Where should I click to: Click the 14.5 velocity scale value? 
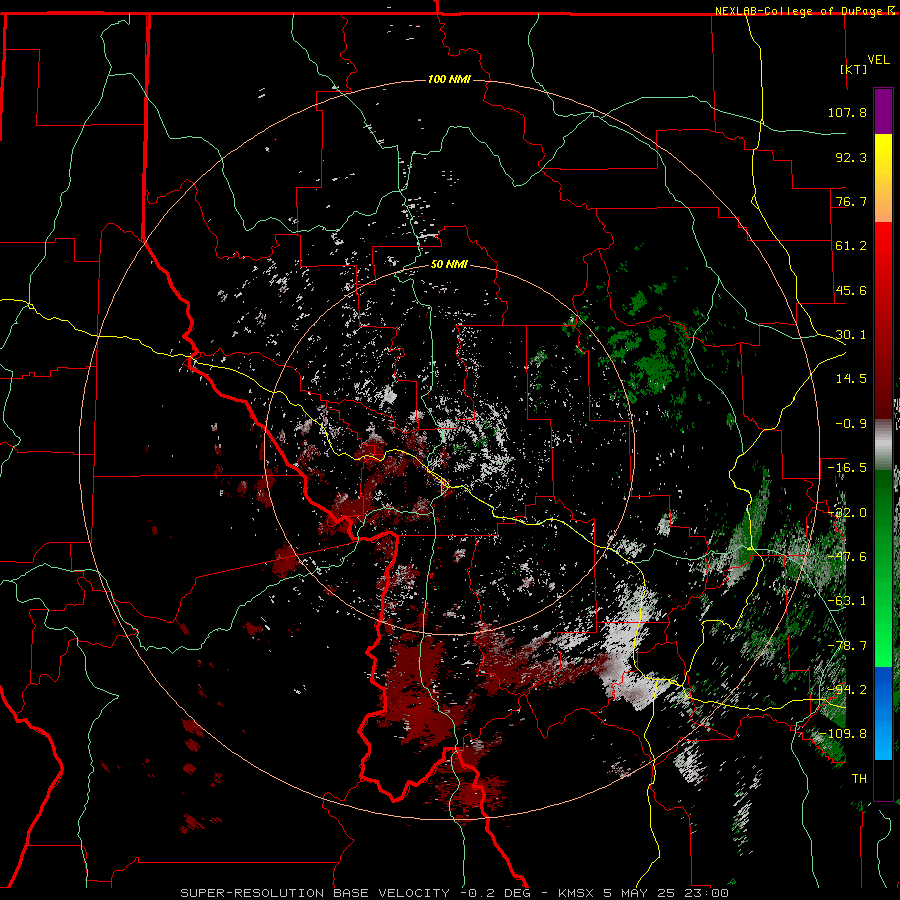point(851,379)
